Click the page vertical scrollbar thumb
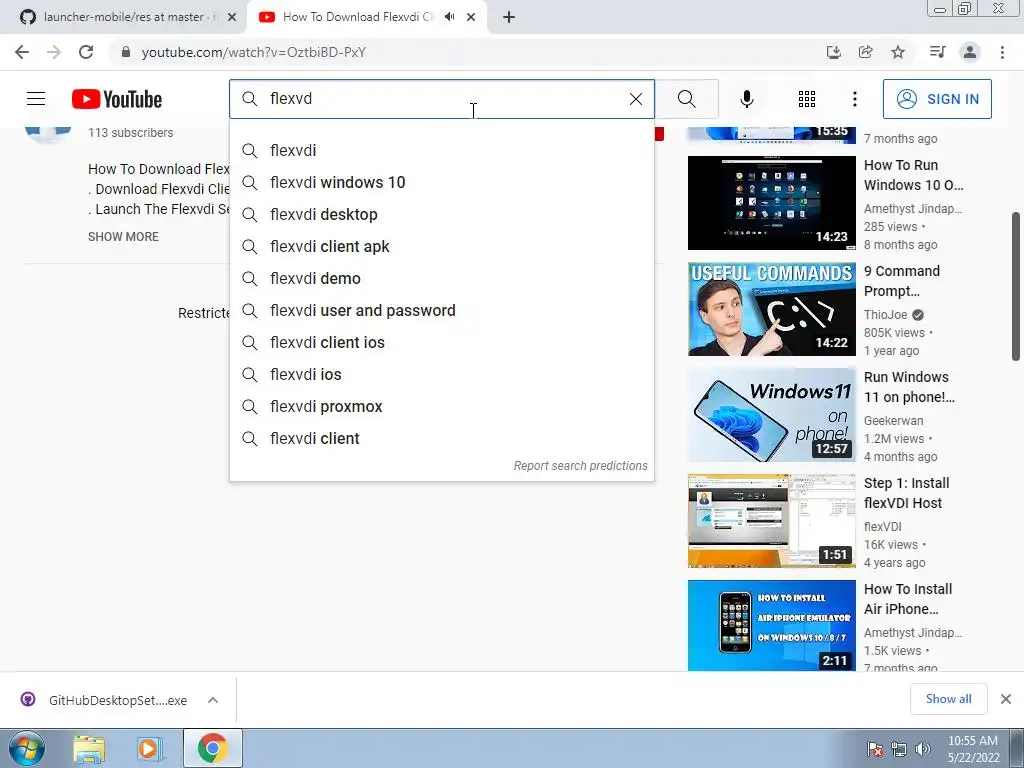 point(1016,286)
